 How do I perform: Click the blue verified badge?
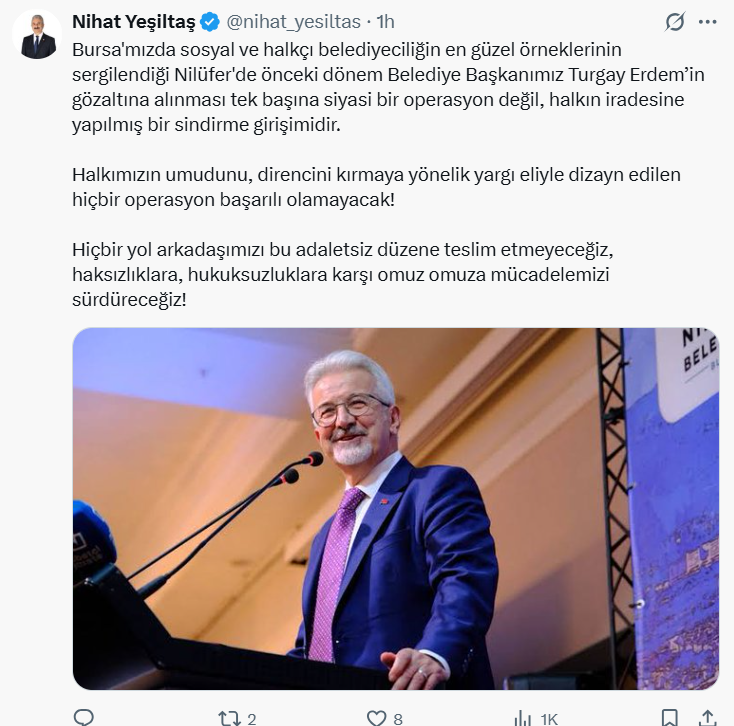click(210, 22)
